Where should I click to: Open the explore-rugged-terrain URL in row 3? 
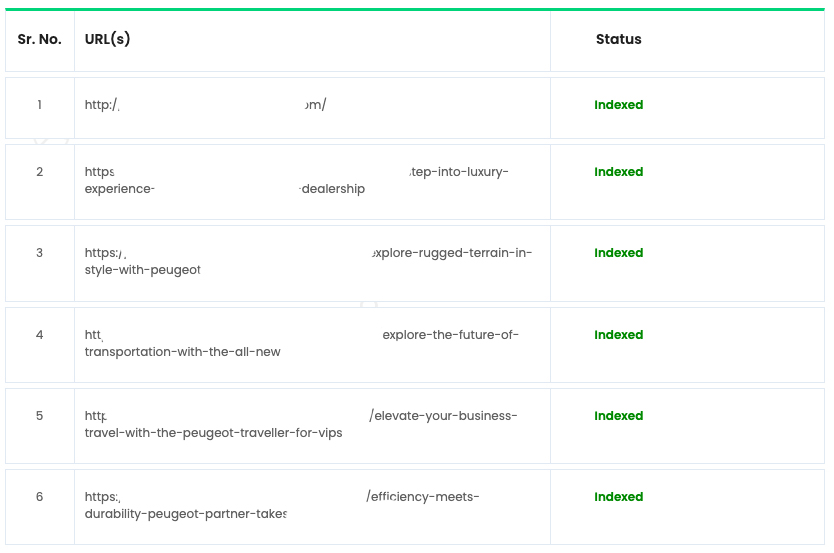pos(308,261)
